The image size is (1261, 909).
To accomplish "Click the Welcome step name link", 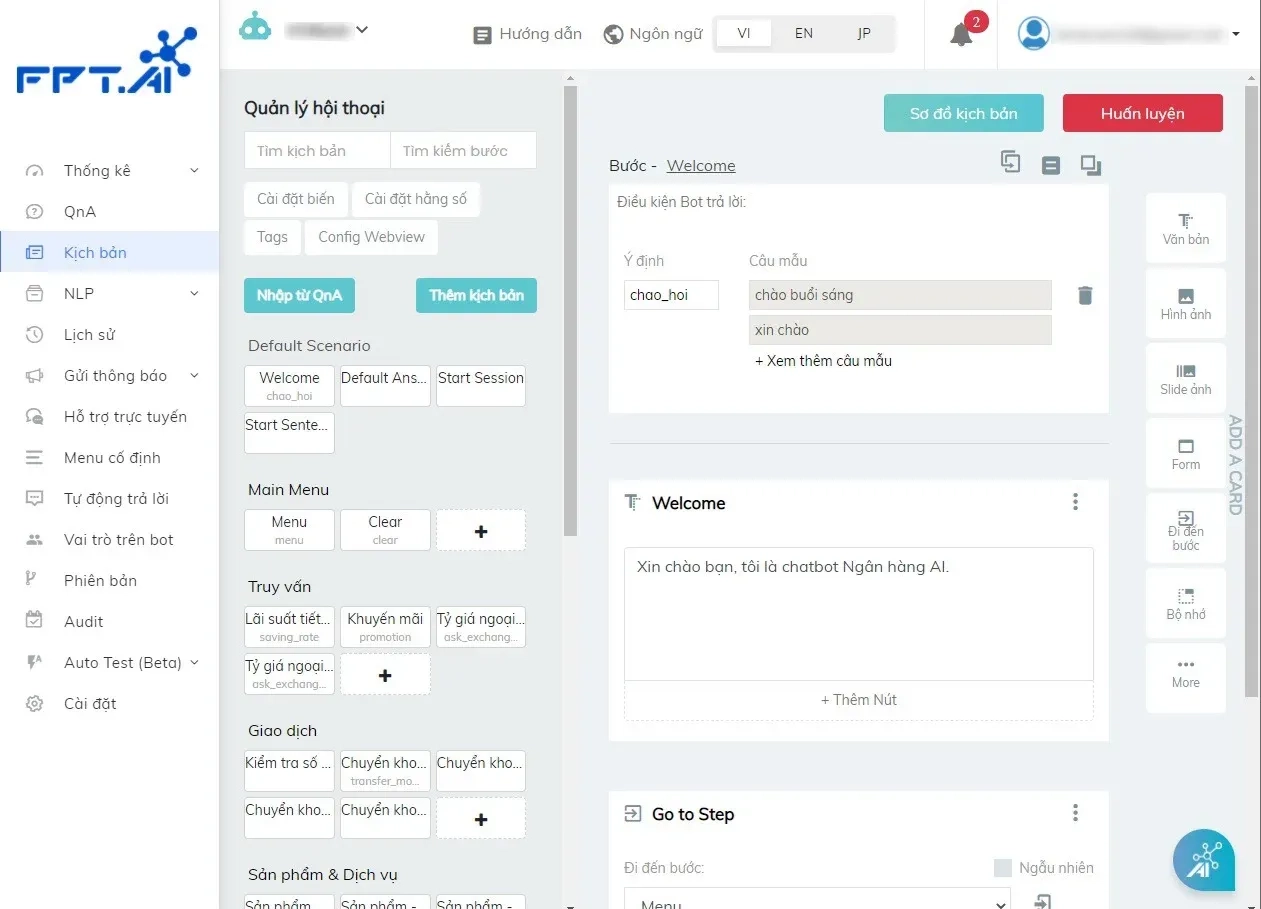I will coord(701,166).
